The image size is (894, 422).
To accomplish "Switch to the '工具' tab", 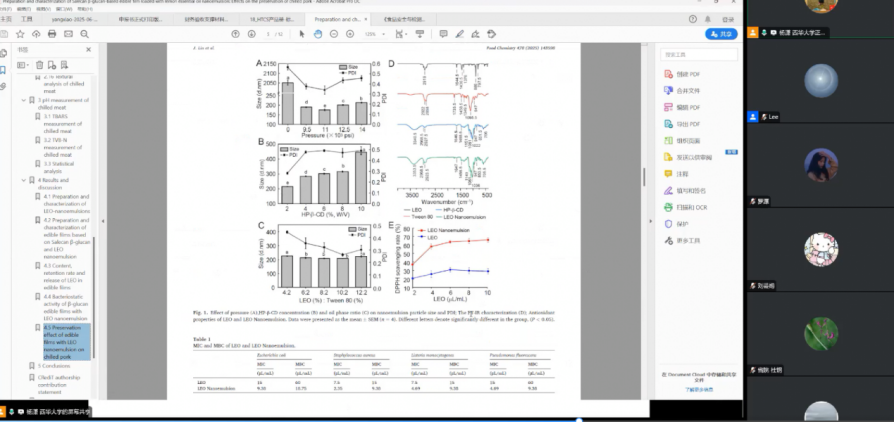I will tap(27, 19).
